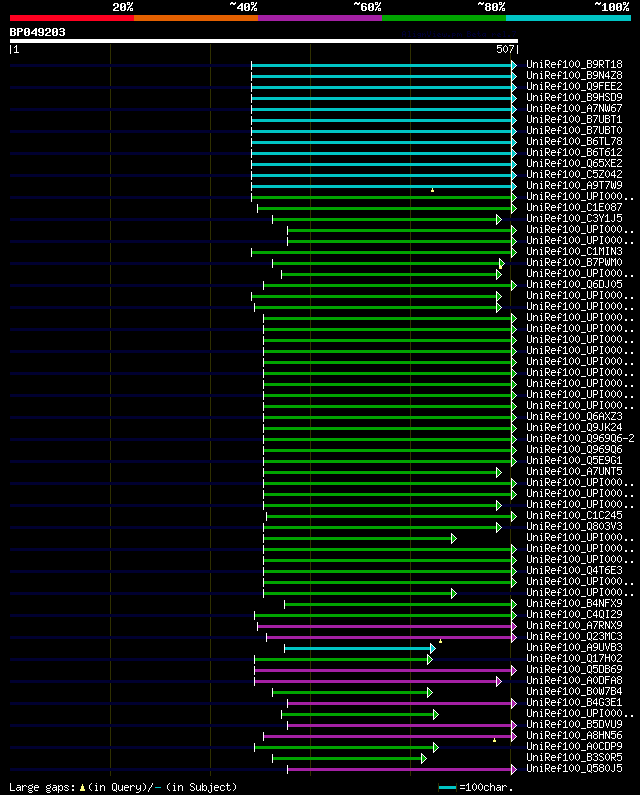Select the UniRef100_Q5E9G1 label
This screenshot has width=640, height=795.
[574, 460]
